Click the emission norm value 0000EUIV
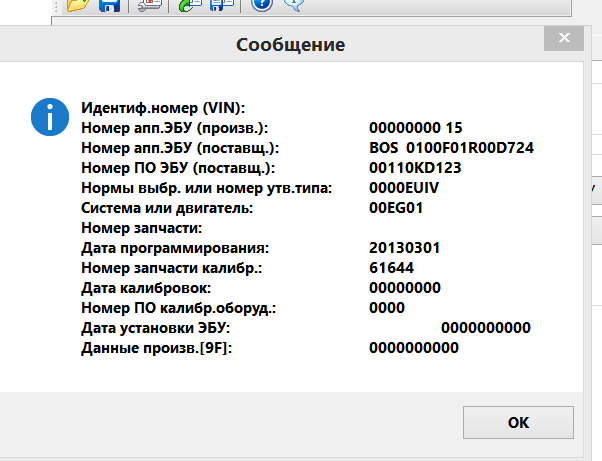The image size is (602, 461). pos(405,188)
